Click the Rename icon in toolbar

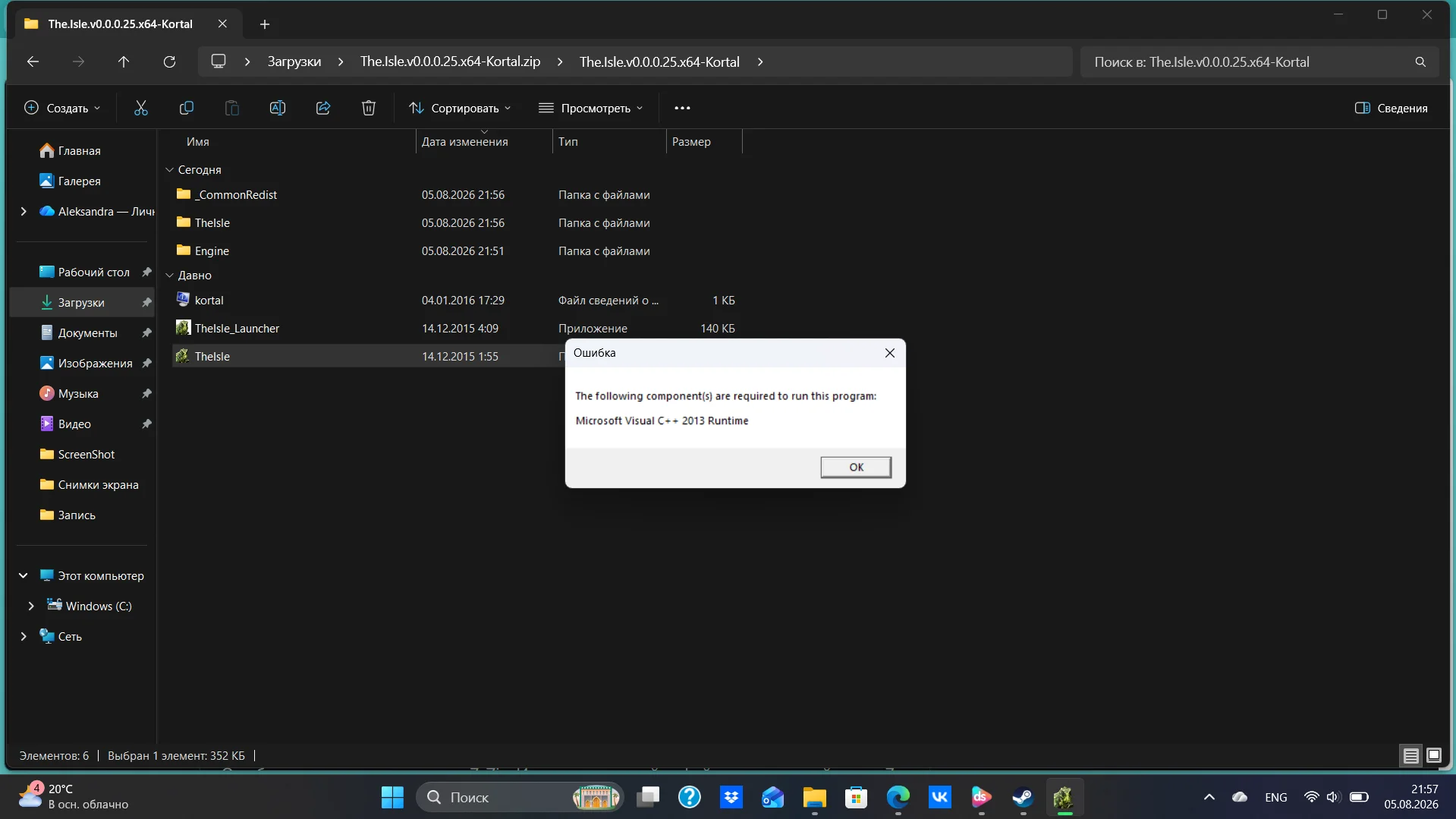point(278,108)
